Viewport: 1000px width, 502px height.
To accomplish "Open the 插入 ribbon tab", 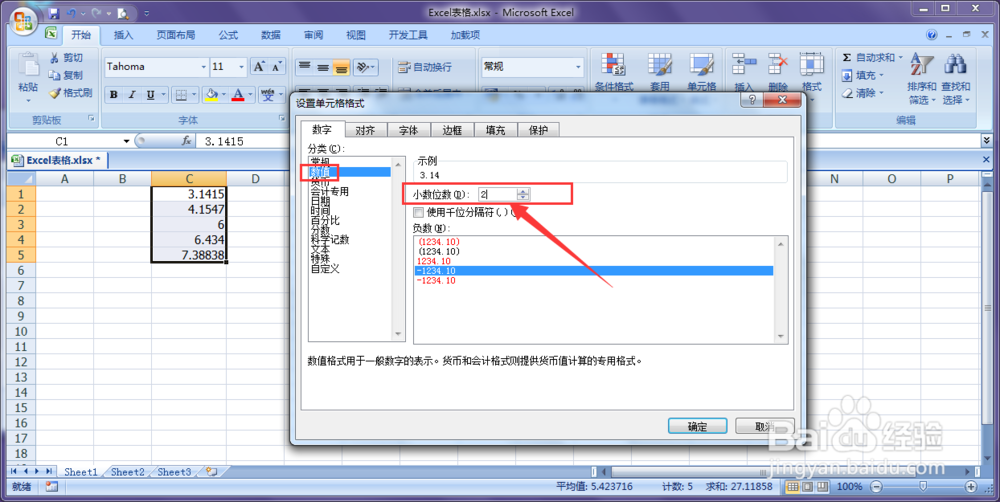I will 123,35.
